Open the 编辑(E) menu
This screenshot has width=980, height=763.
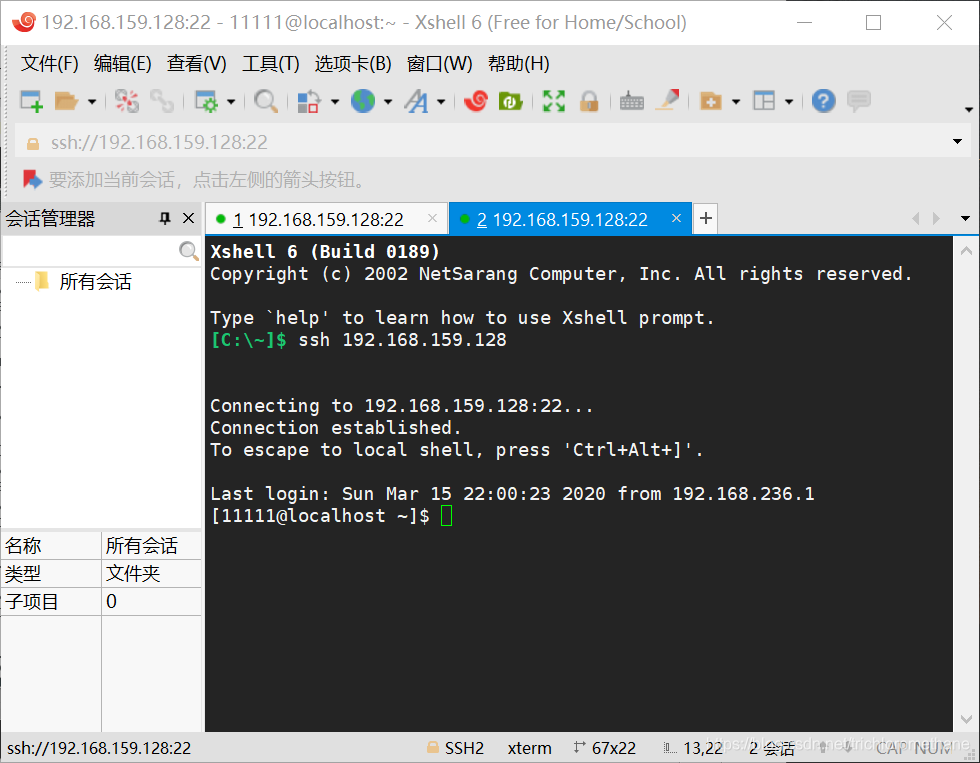(x=122, y=64)
